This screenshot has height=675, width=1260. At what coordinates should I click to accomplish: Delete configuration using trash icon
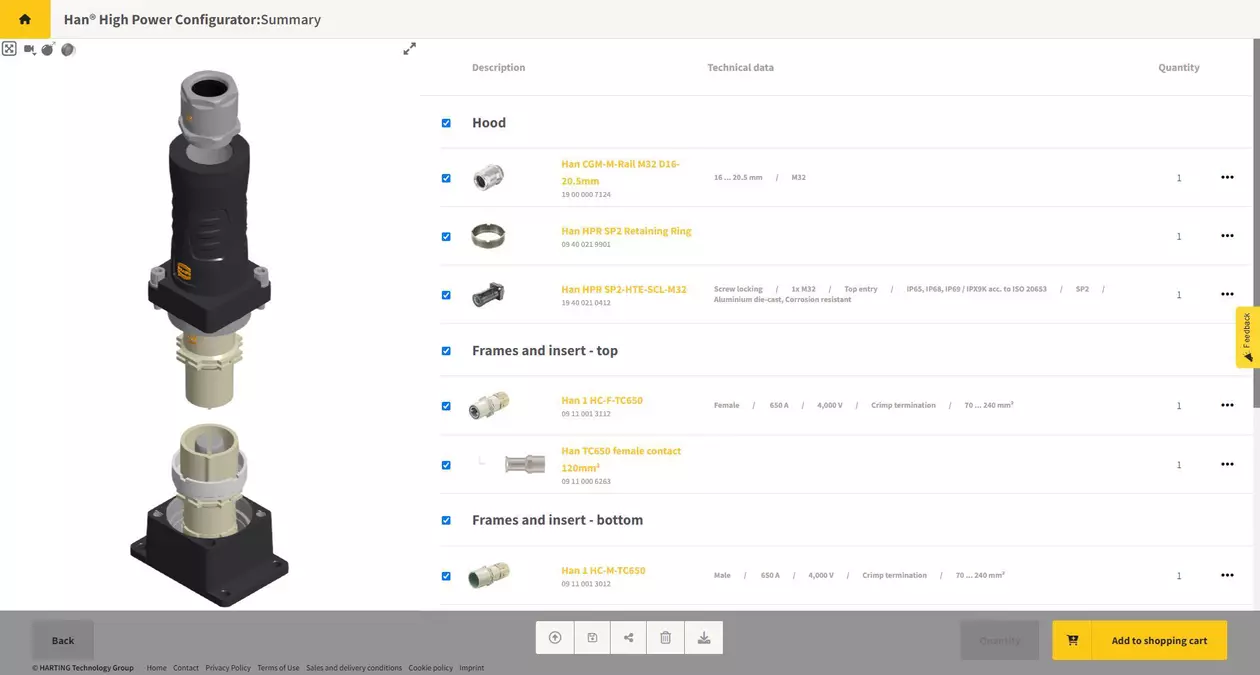(x=666, y=638)
